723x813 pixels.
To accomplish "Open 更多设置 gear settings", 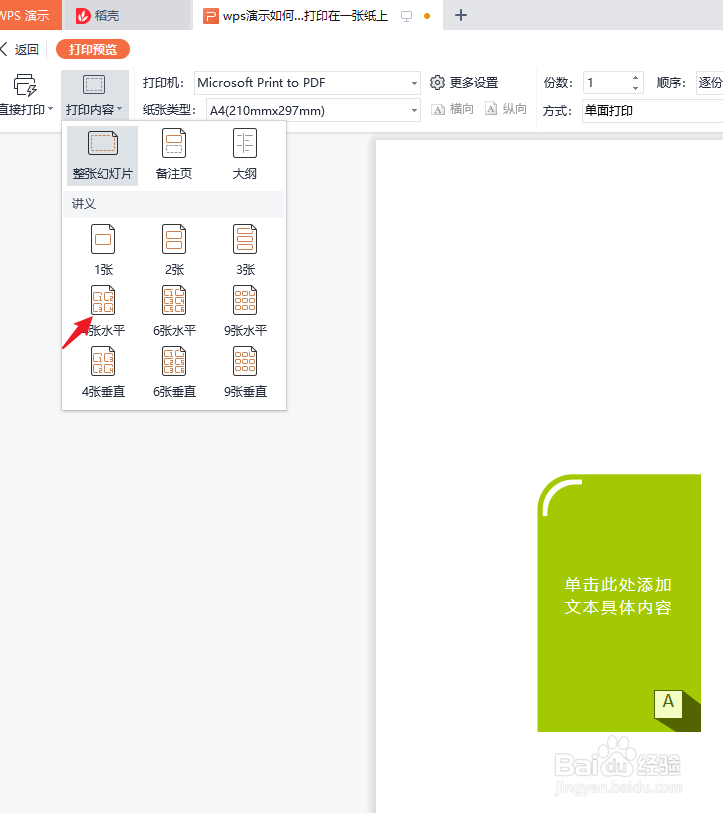I will coord(464,82).
